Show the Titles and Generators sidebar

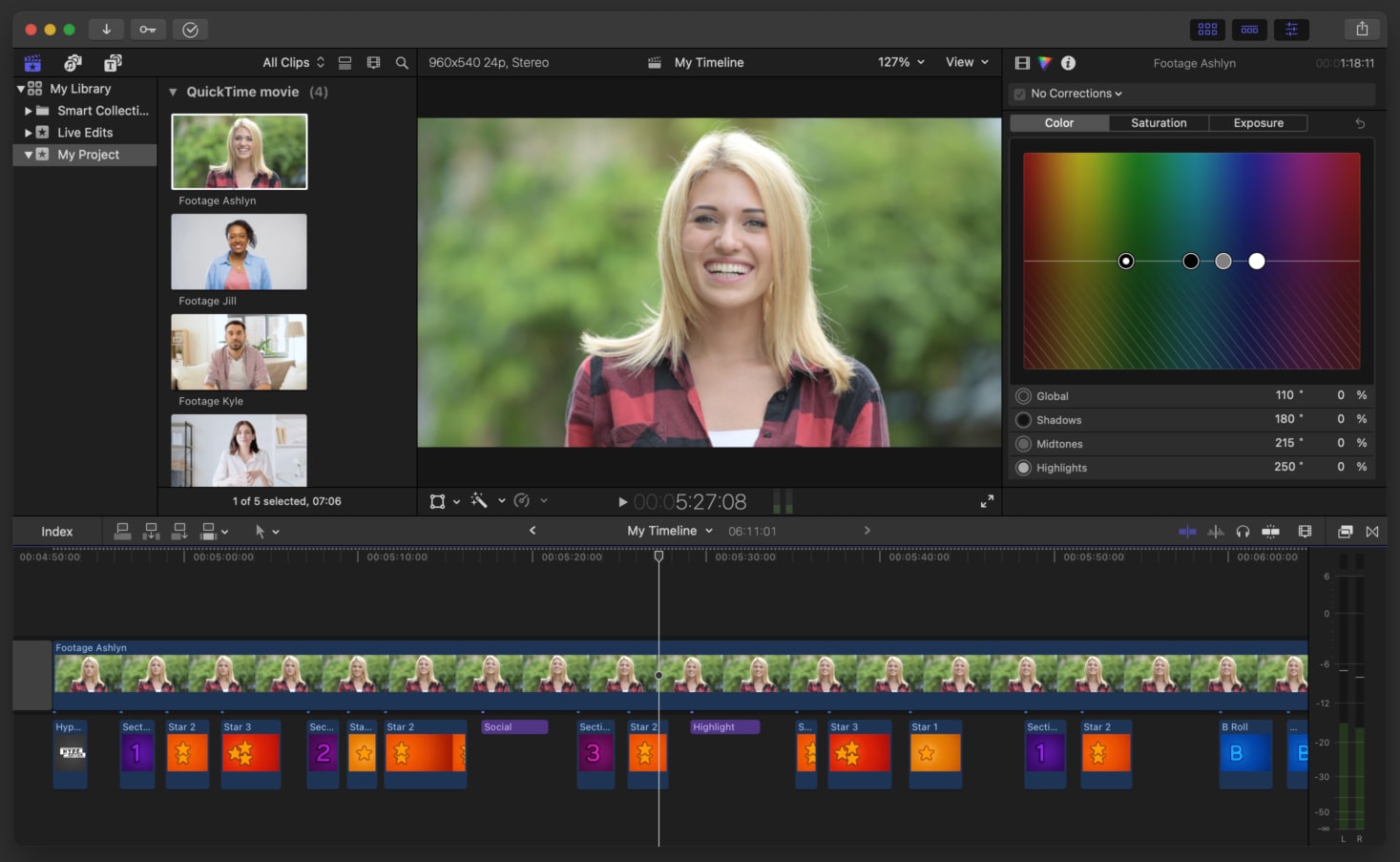pyautogui.click(x=113, y=63)
